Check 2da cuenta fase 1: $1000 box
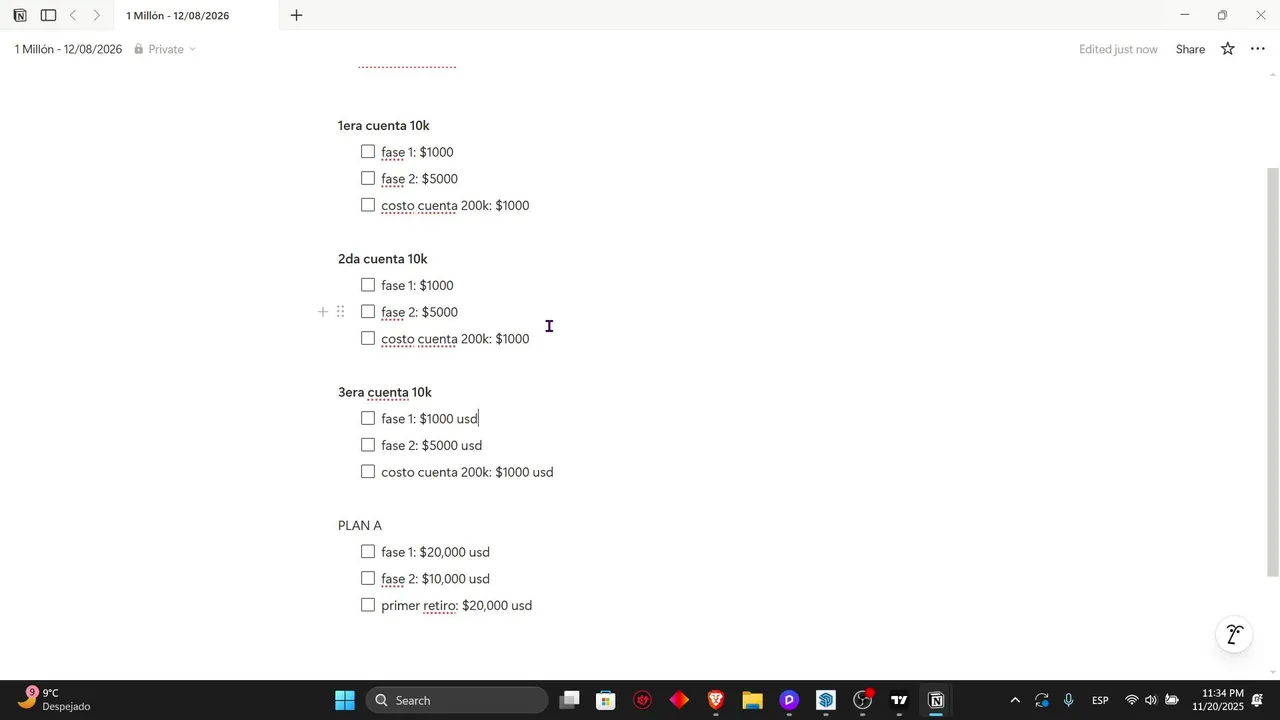This screenshot has width=1280, height=720. pyautogui.click(x=368, y=285)
